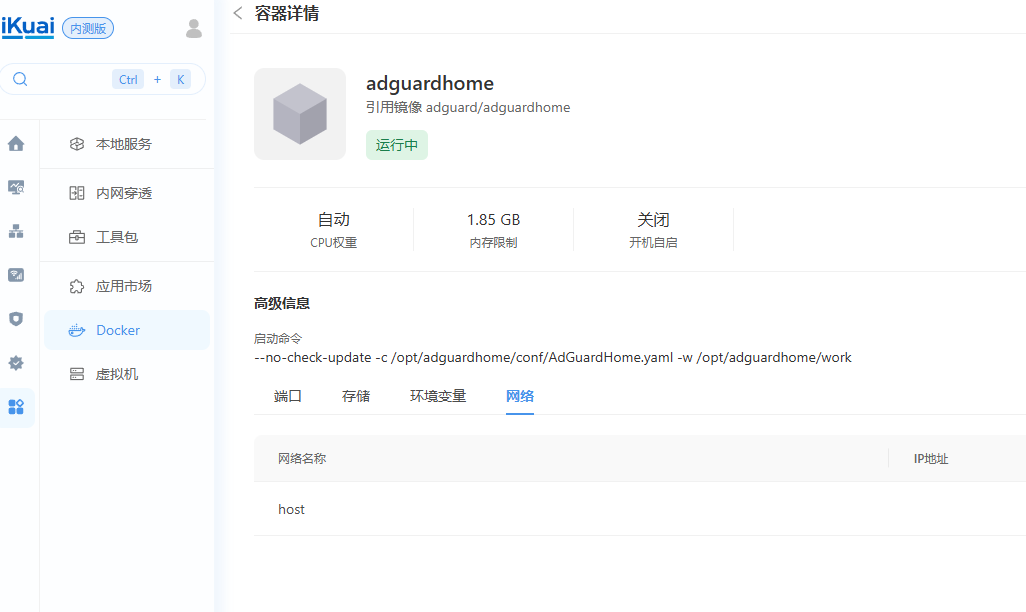Open the user account avatar icon
The width and height of the screenshot is (1026, 612).
pos(194,28)
